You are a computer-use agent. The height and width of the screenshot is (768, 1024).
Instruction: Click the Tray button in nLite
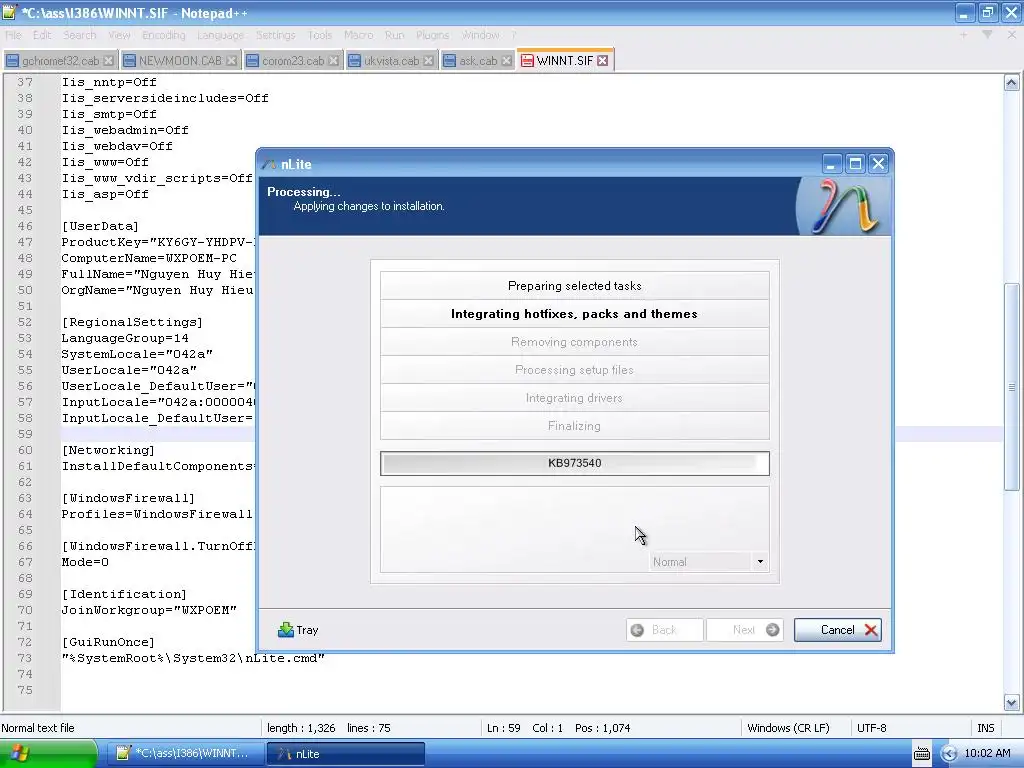tap(298, 630)
